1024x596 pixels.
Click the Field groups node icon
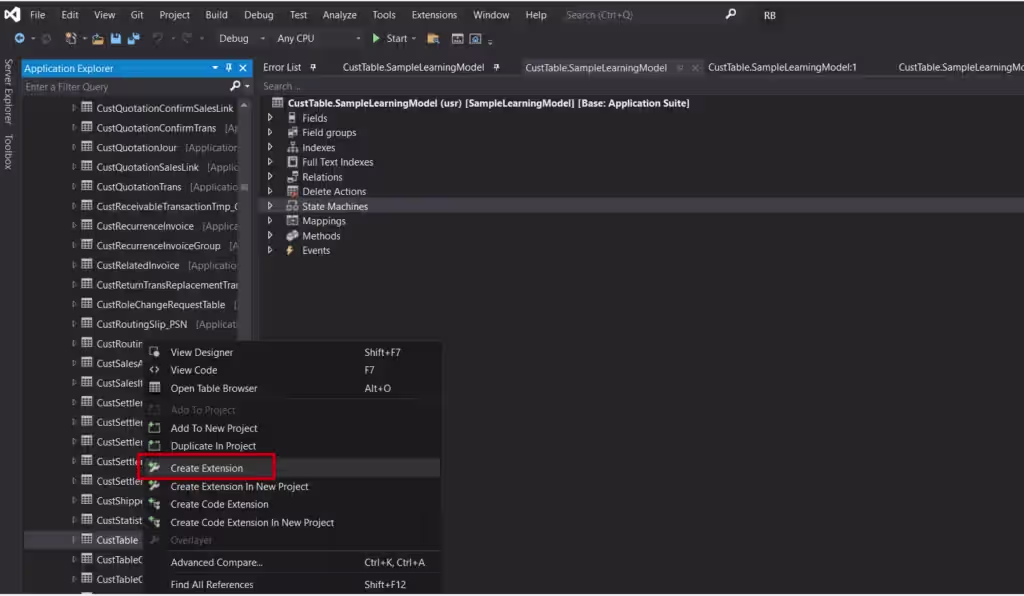(292, 133)
